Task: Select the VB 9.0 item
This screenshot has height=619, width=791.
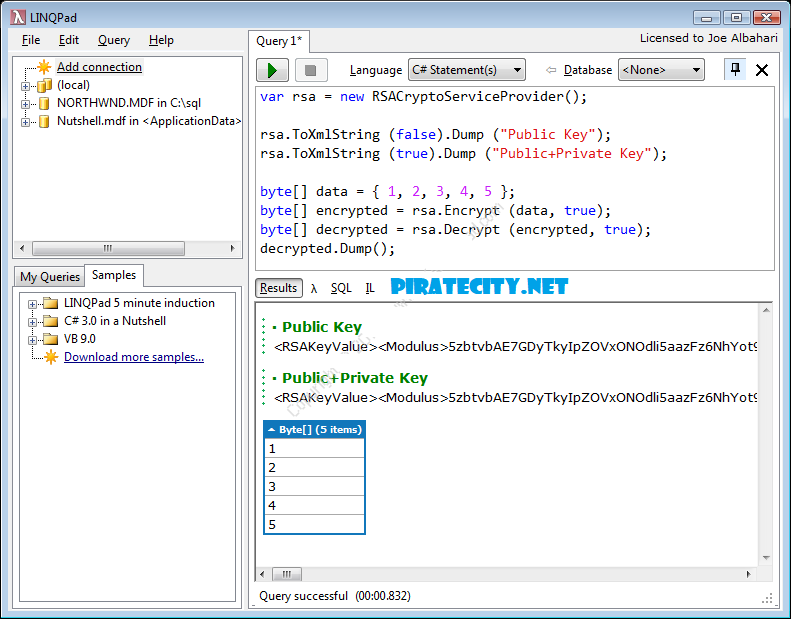Action: point(80,339)
